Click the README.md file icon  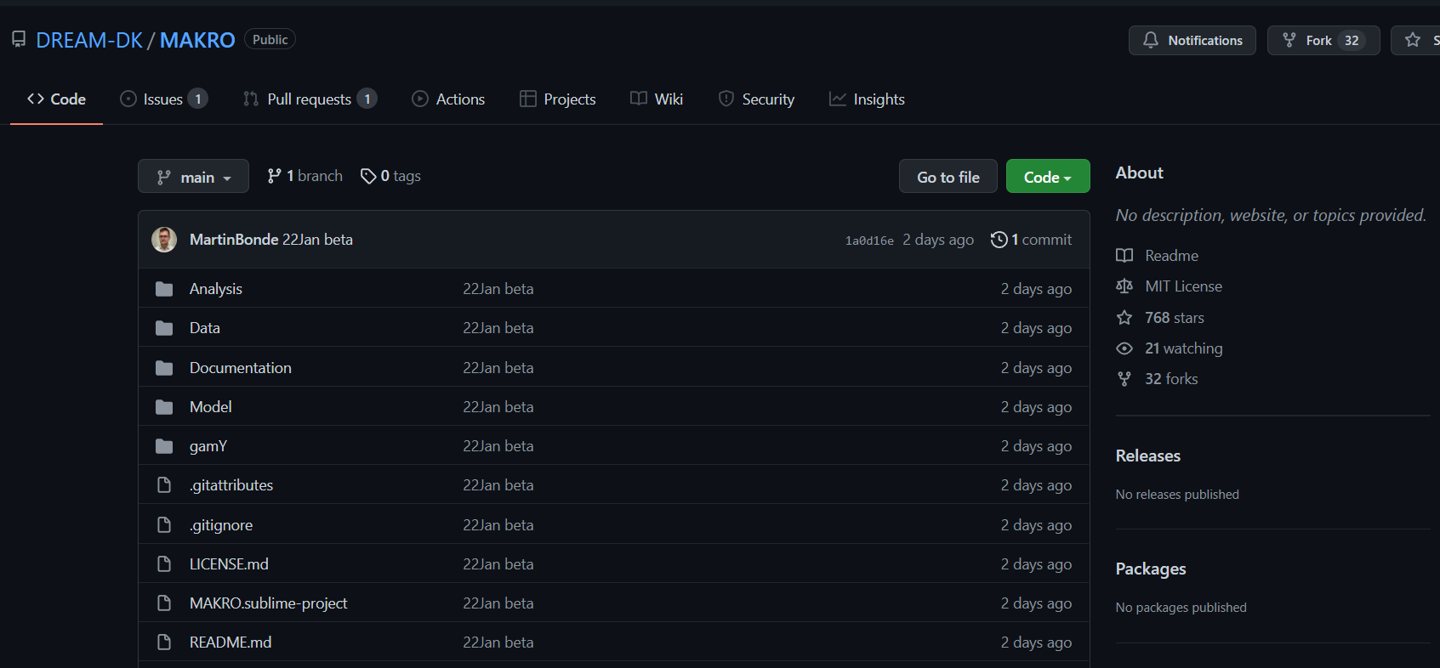164,642
